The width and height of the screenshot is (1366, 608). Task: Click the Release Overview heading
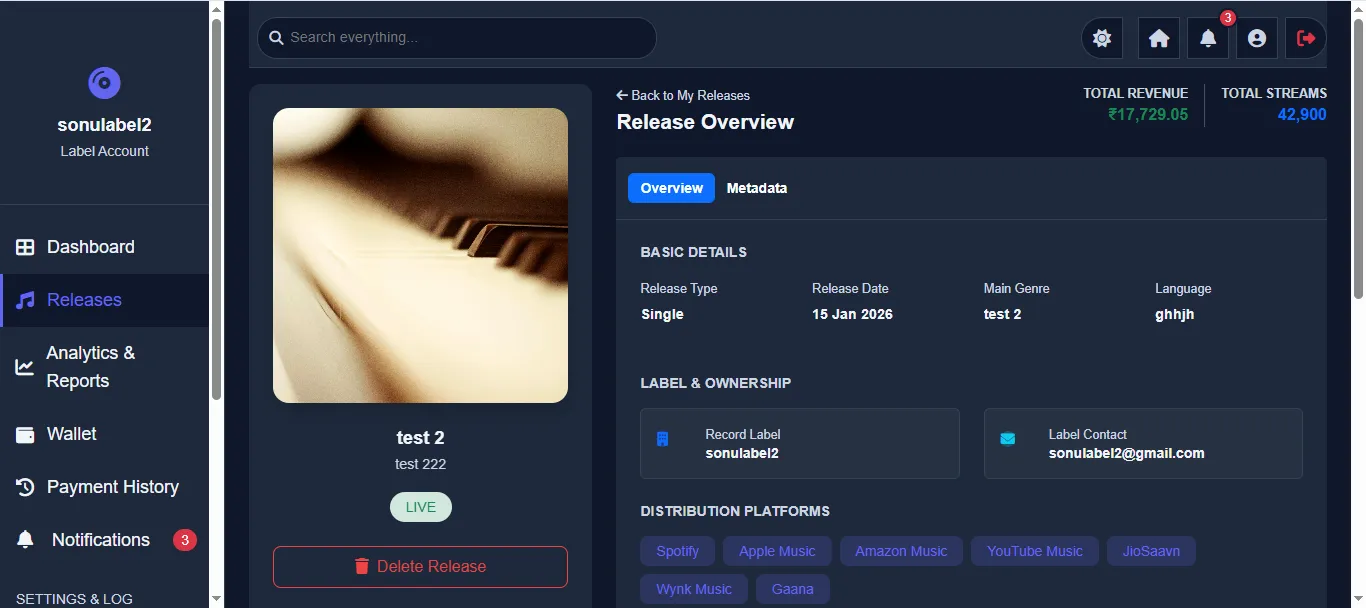click(705, 122)
